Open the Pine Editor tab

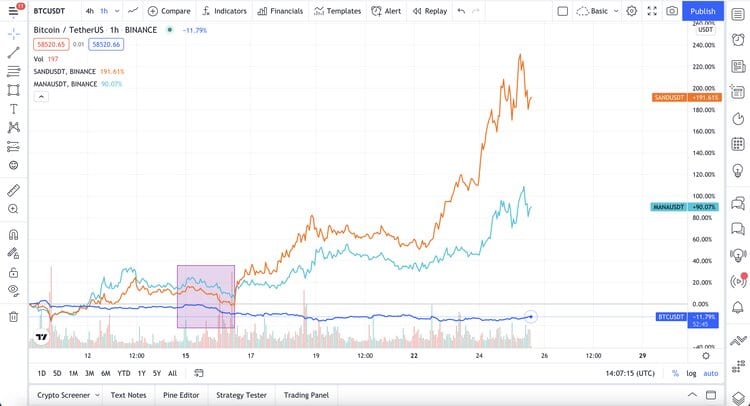click(x=183, y=395)
